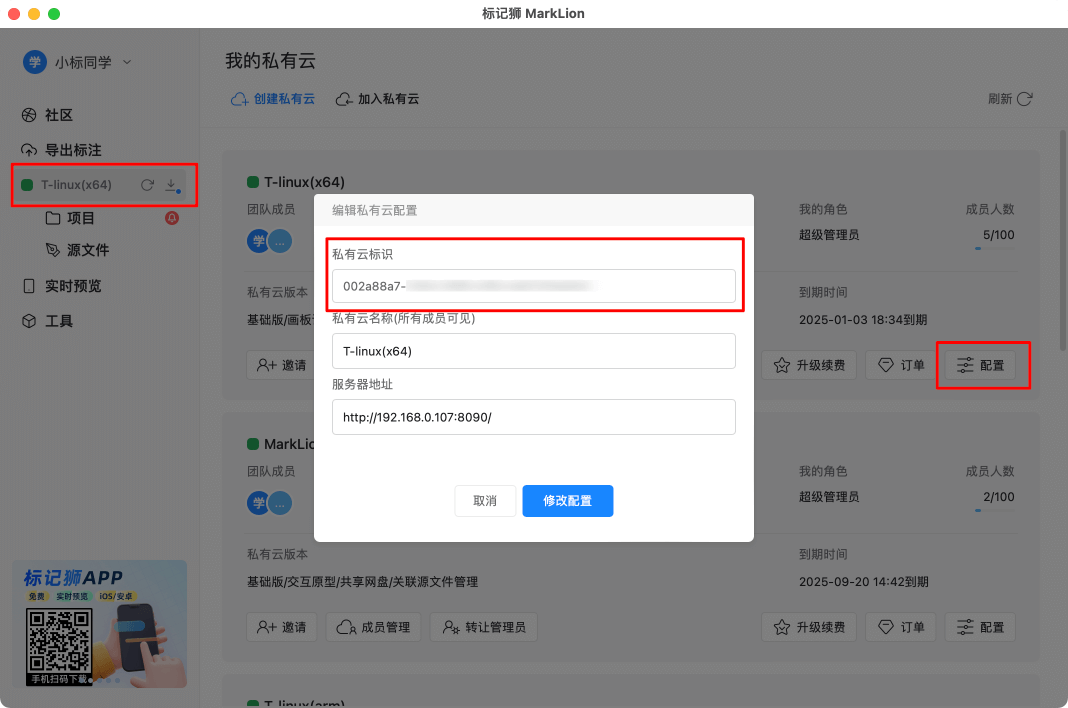
Task: Open account dropdown next to 小标同学
Action: [x=126, y=61]
